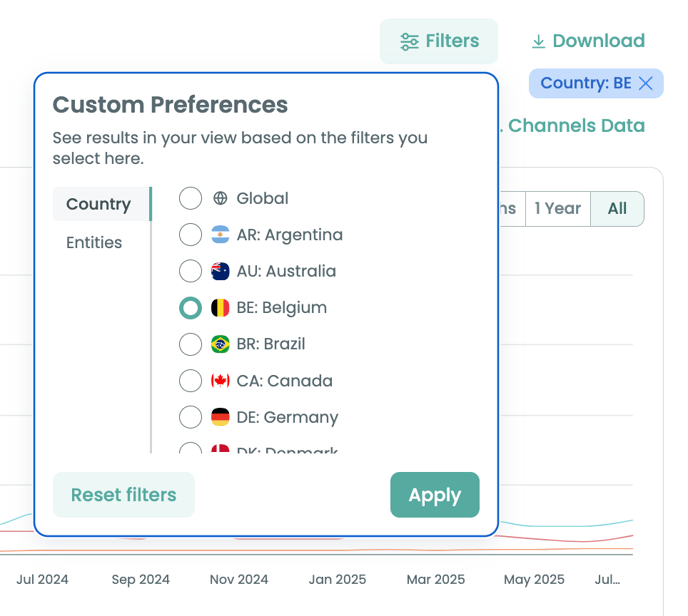This screenshot has height=616, width=688.
Task: Click the Global globe icon
Action: [x=221, y=199]
